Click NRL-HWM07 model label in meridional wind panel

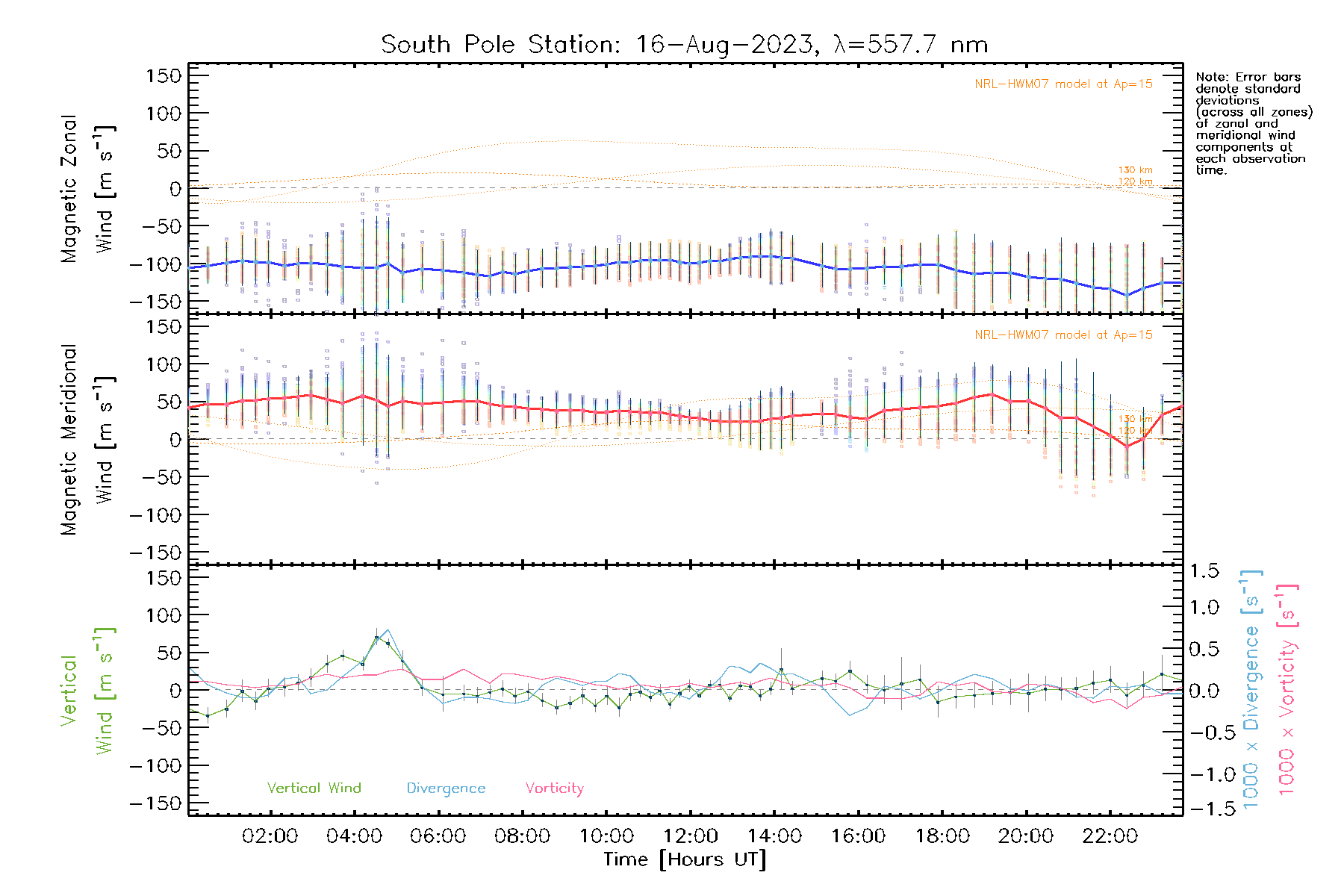[x=1063, y=335]
